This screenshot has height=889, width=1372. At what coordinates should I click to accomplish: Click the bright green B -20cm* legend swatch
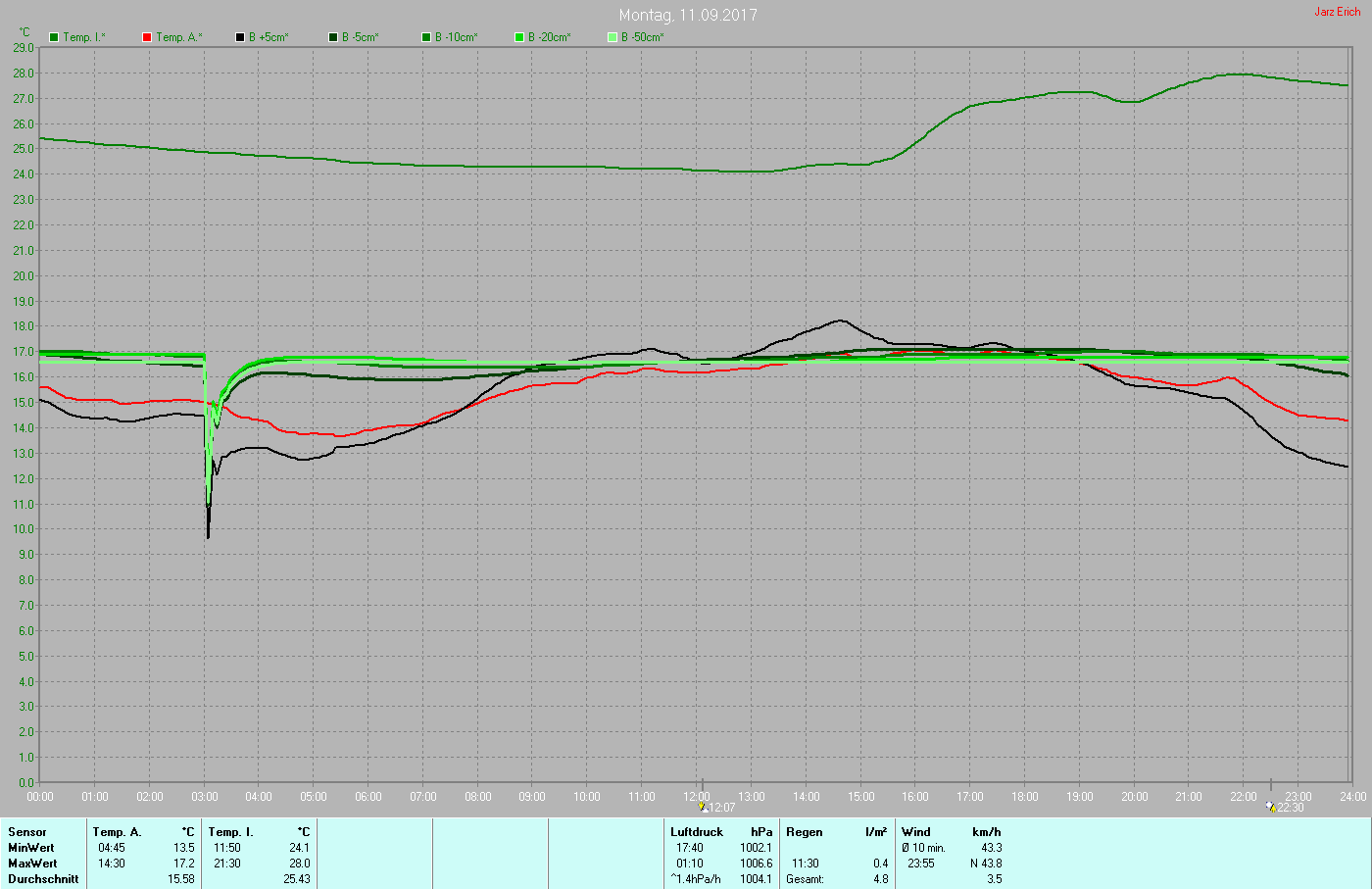coord(519,37)
